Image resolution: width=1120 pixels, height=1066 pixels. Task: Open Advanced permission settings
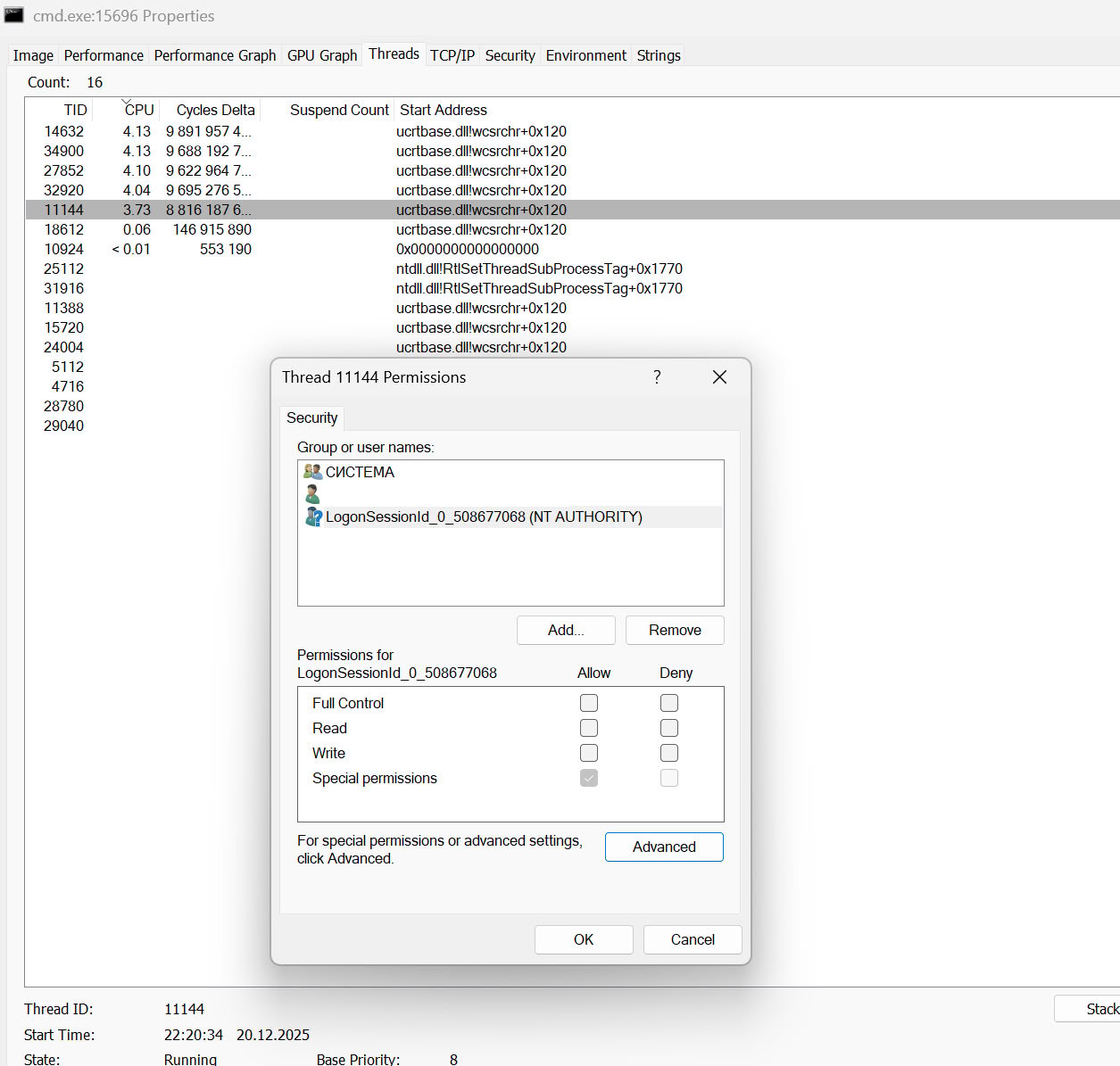click(664, 847)
